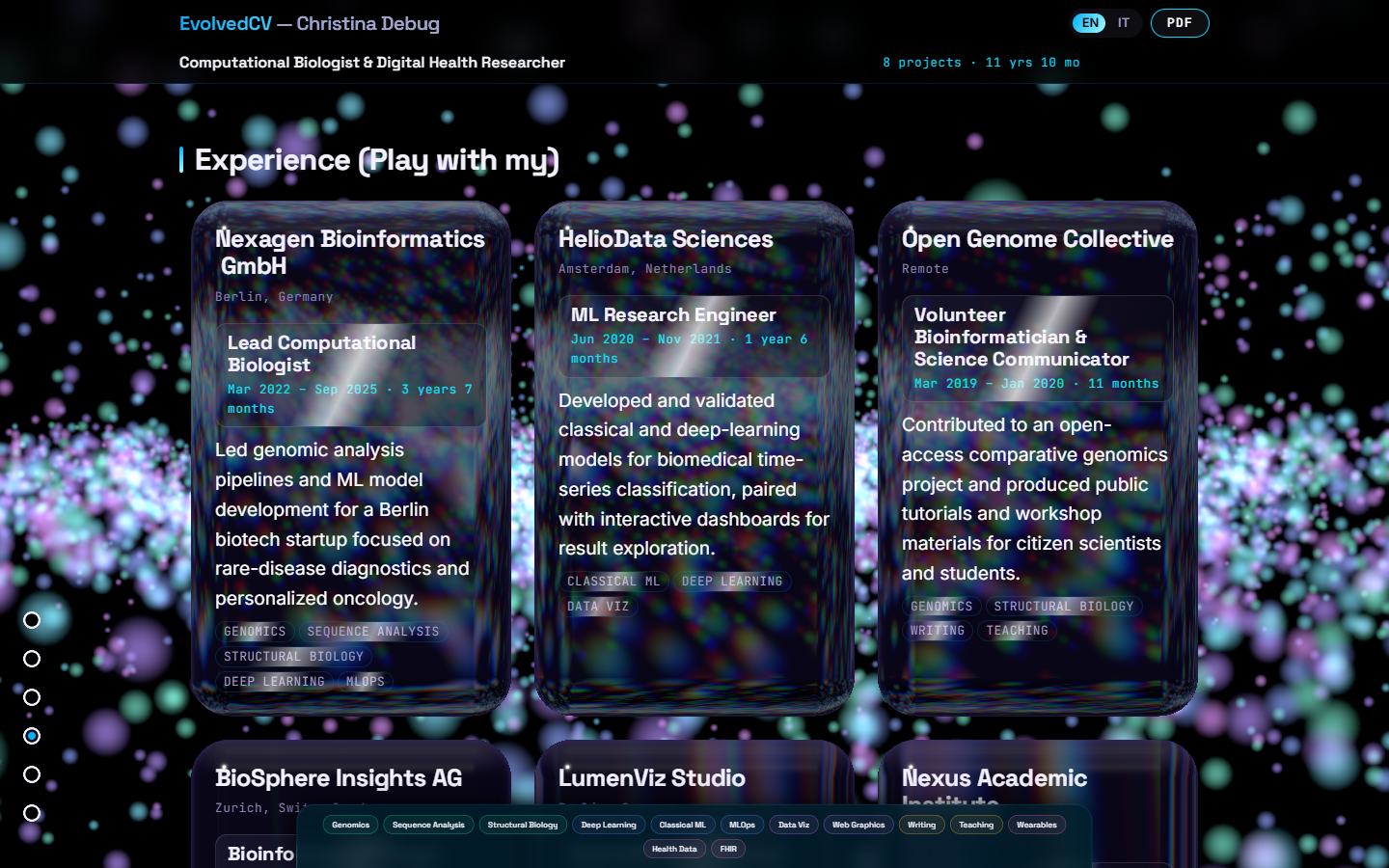Toggle the Genomics chip in the bottom filter bar
Viewport: 1389px width, 868px height.
(x=351, y=825)
